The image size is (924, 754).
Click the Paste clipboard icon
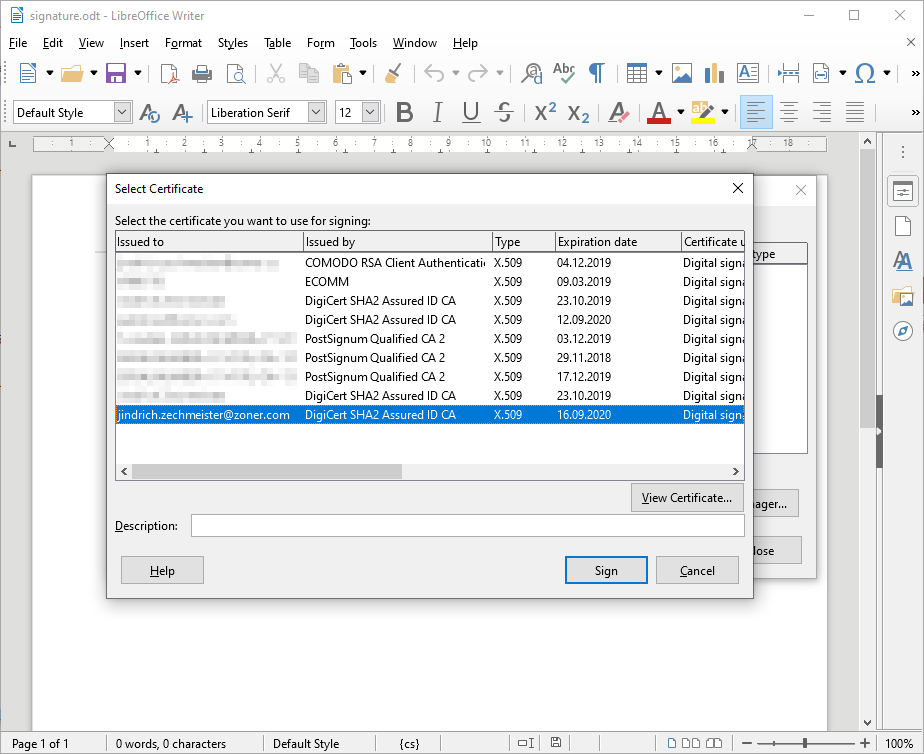tap(342, 74)
